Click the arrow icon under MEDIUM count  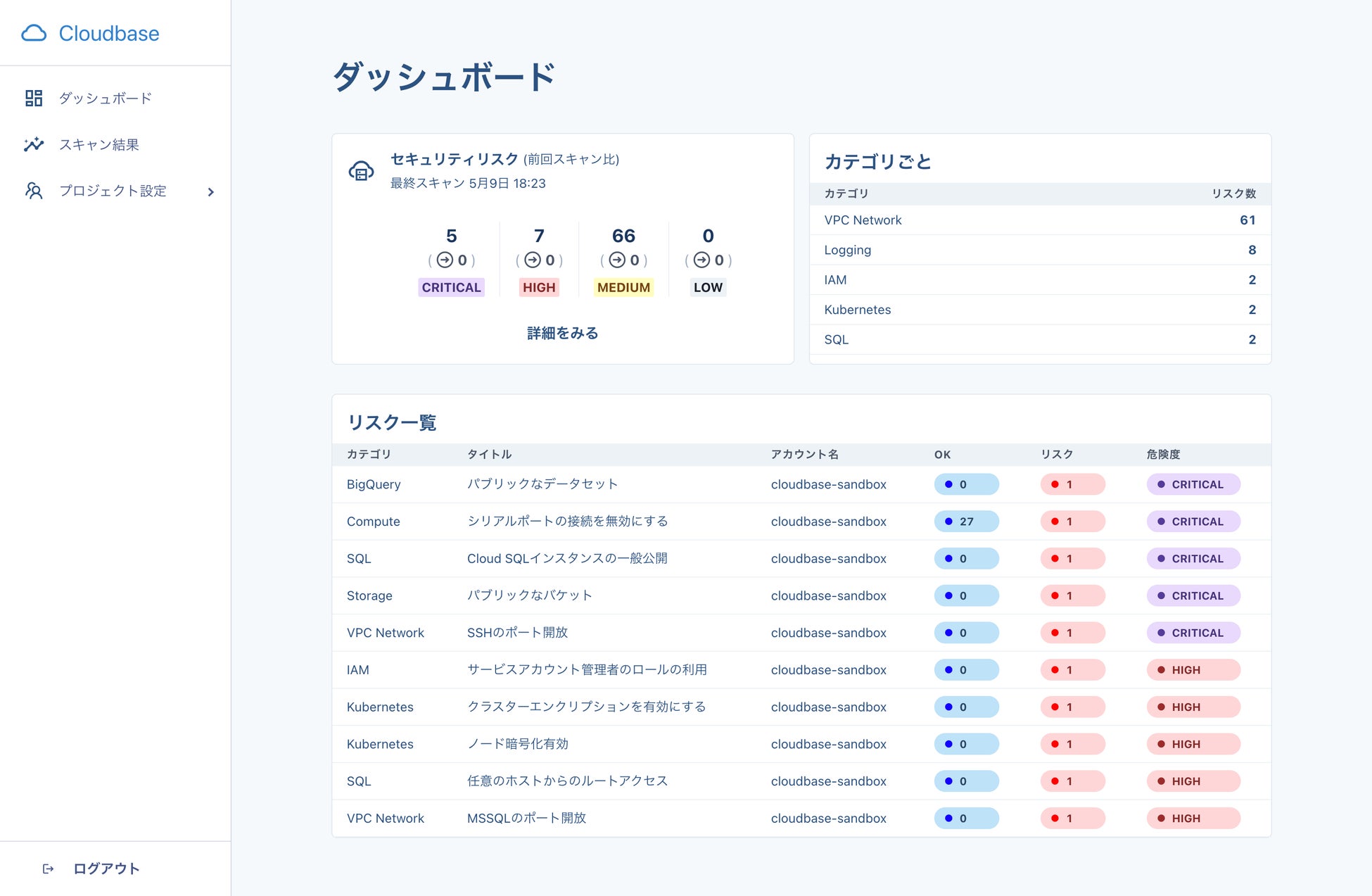coord(617,260)
